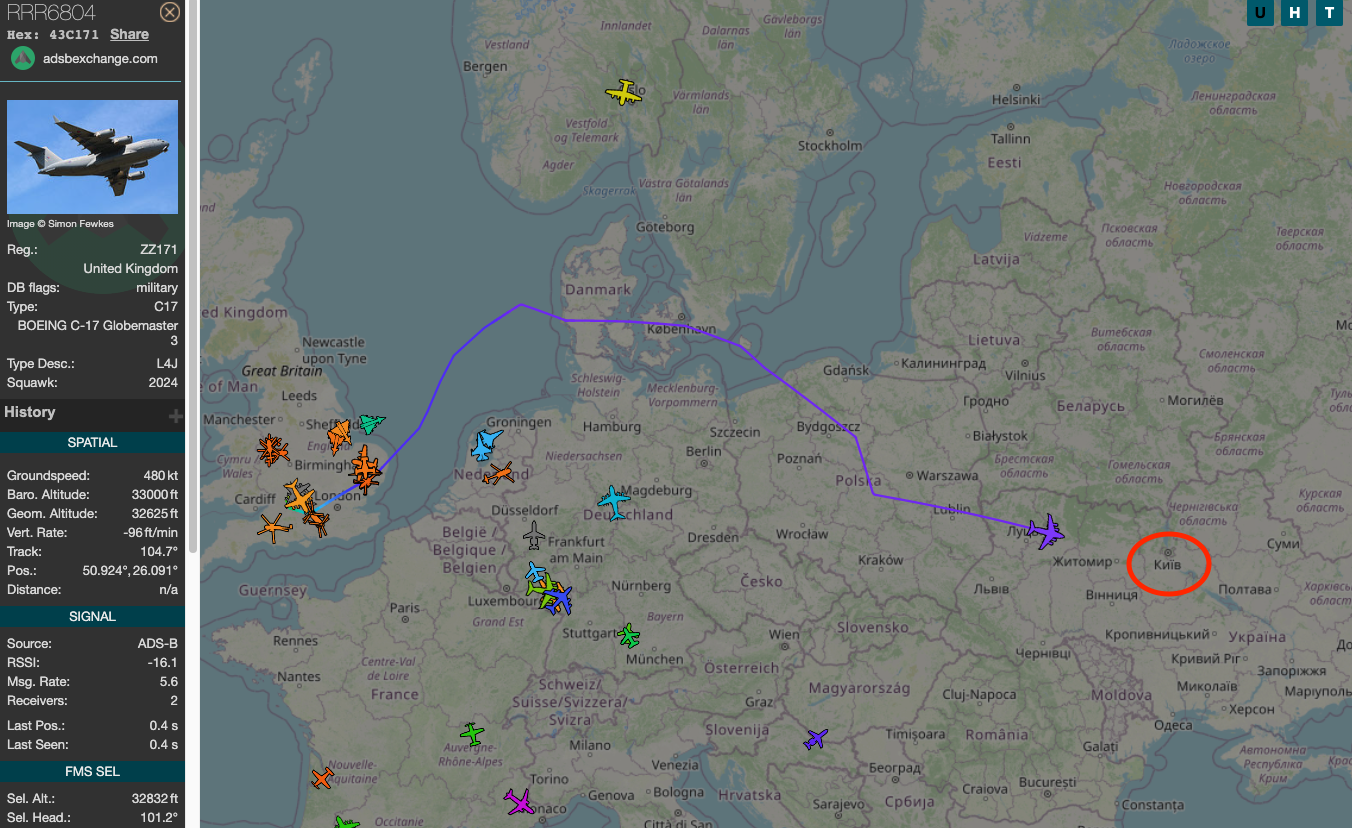Follow the adsbexchange.com link
Viewport: 1352px width, 828px height.
tap(102, 58)
